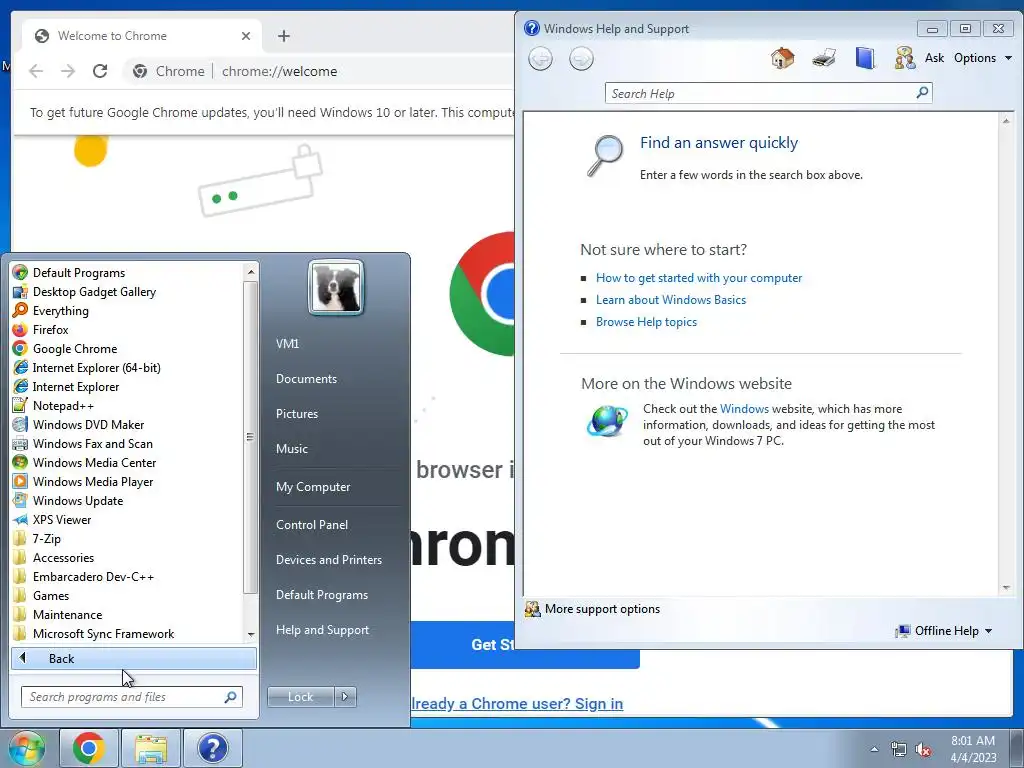Open Windows Update

78,500
